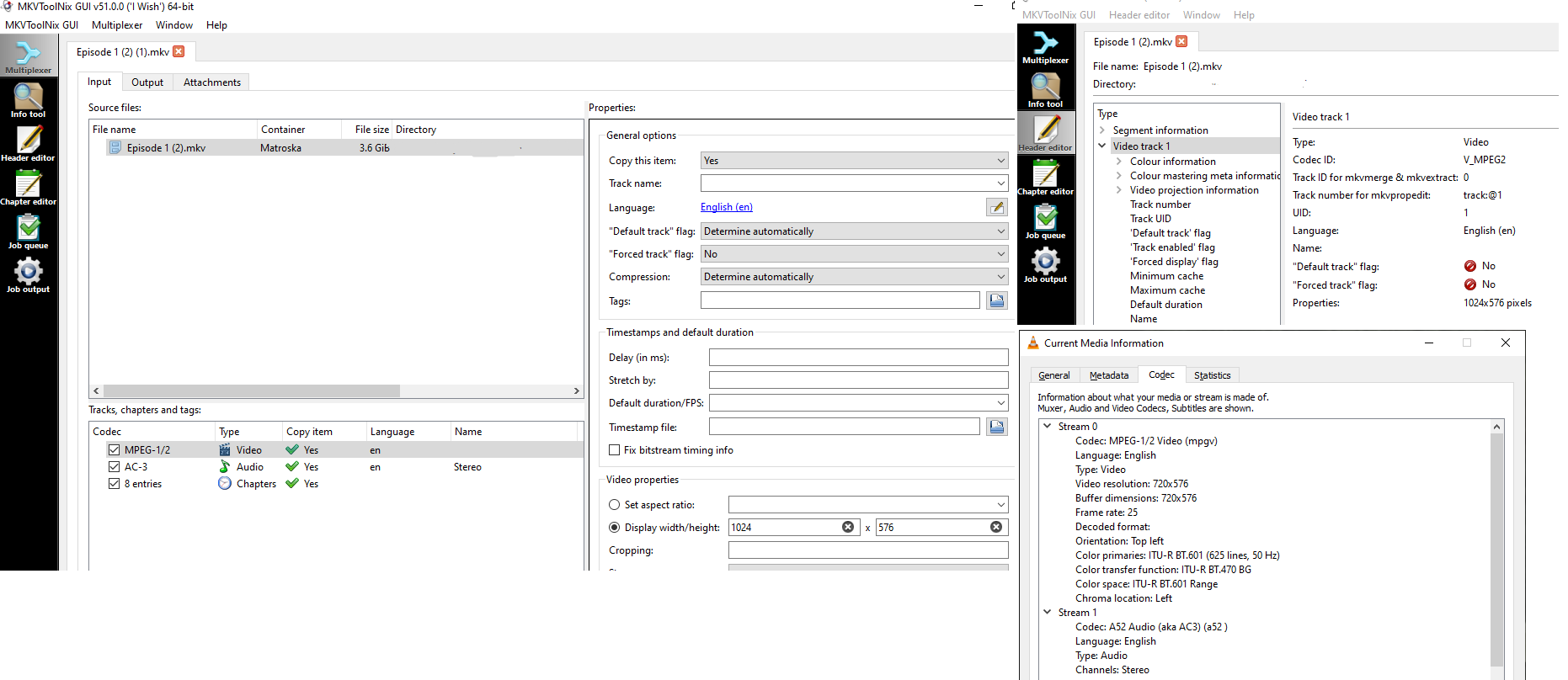Viewport: 1568px width, 680px height.
Task: Switch to the Attachments tab
Action: point(212,82)
